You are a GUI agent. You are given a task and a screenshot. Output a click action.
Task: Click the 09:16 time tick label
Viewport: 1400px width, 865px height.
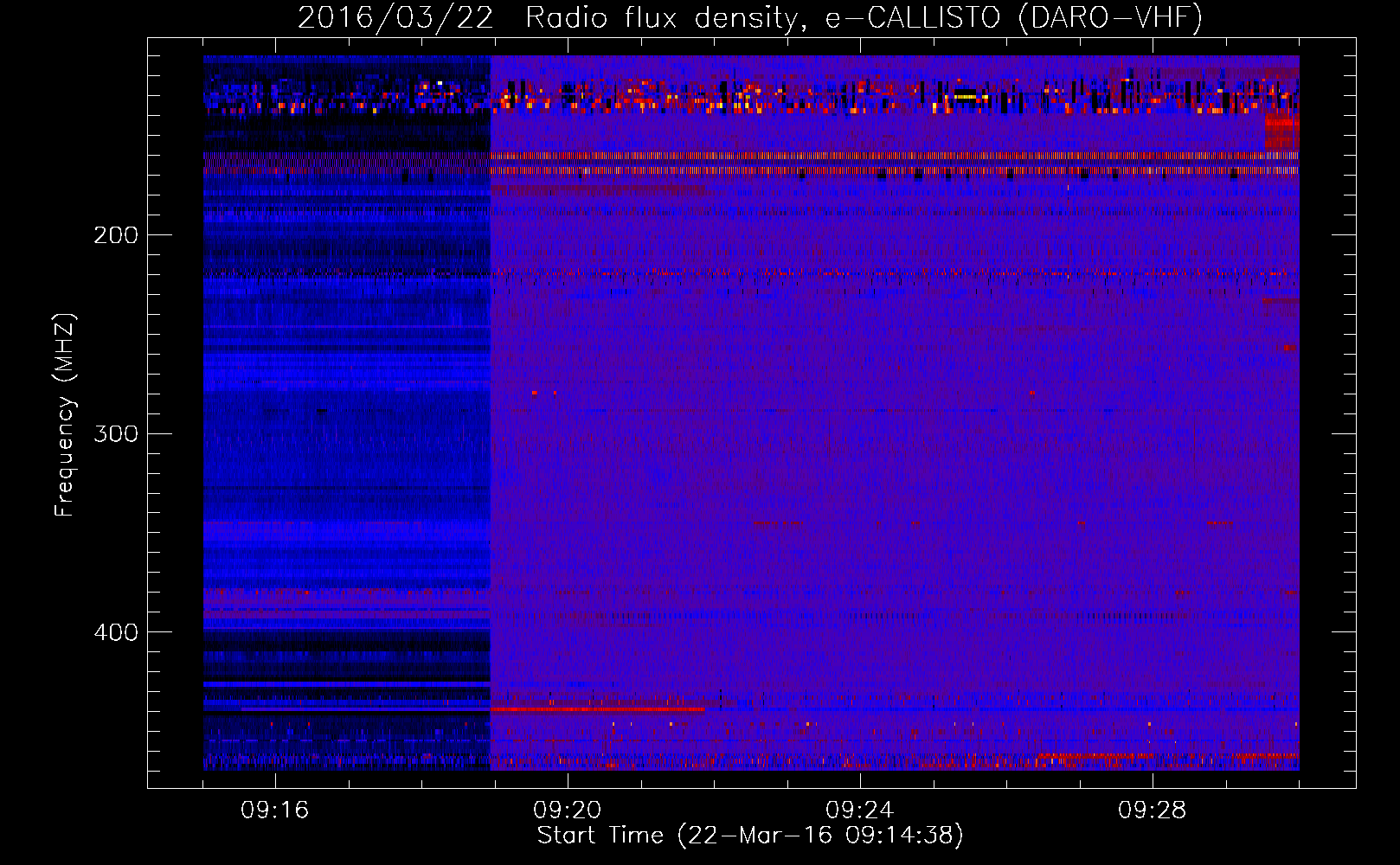tap(275, 811)
